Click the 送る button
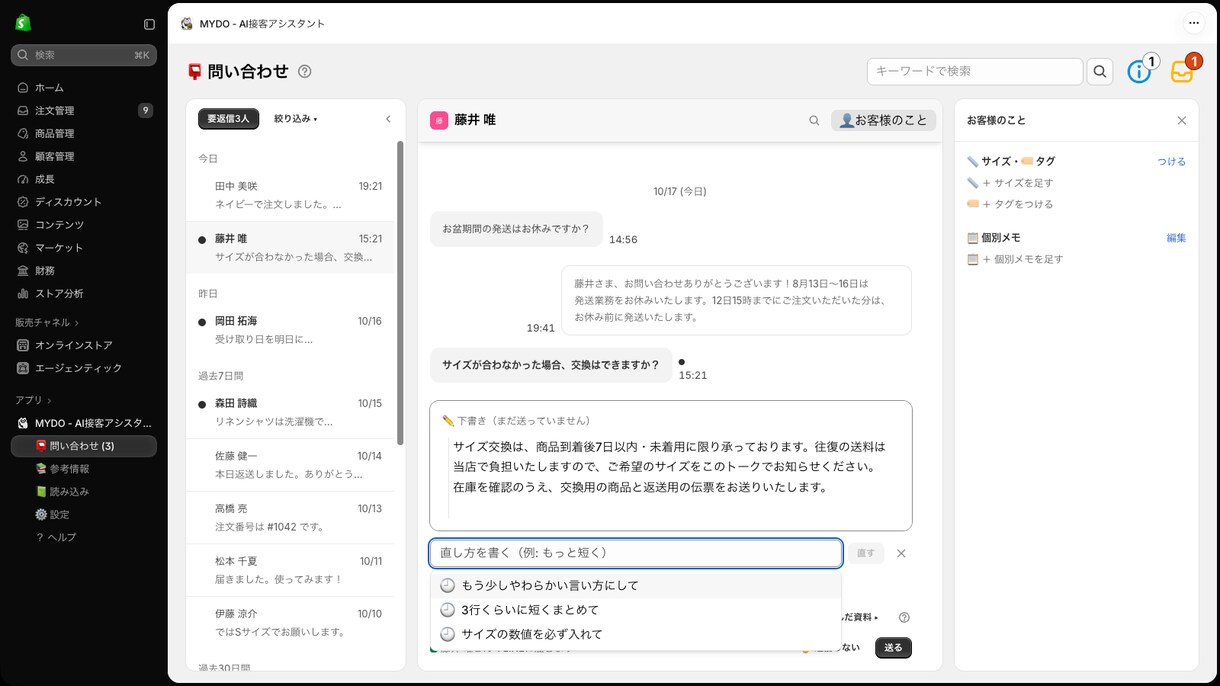Viewport: 1220px width, 686px height. (893, 648)
